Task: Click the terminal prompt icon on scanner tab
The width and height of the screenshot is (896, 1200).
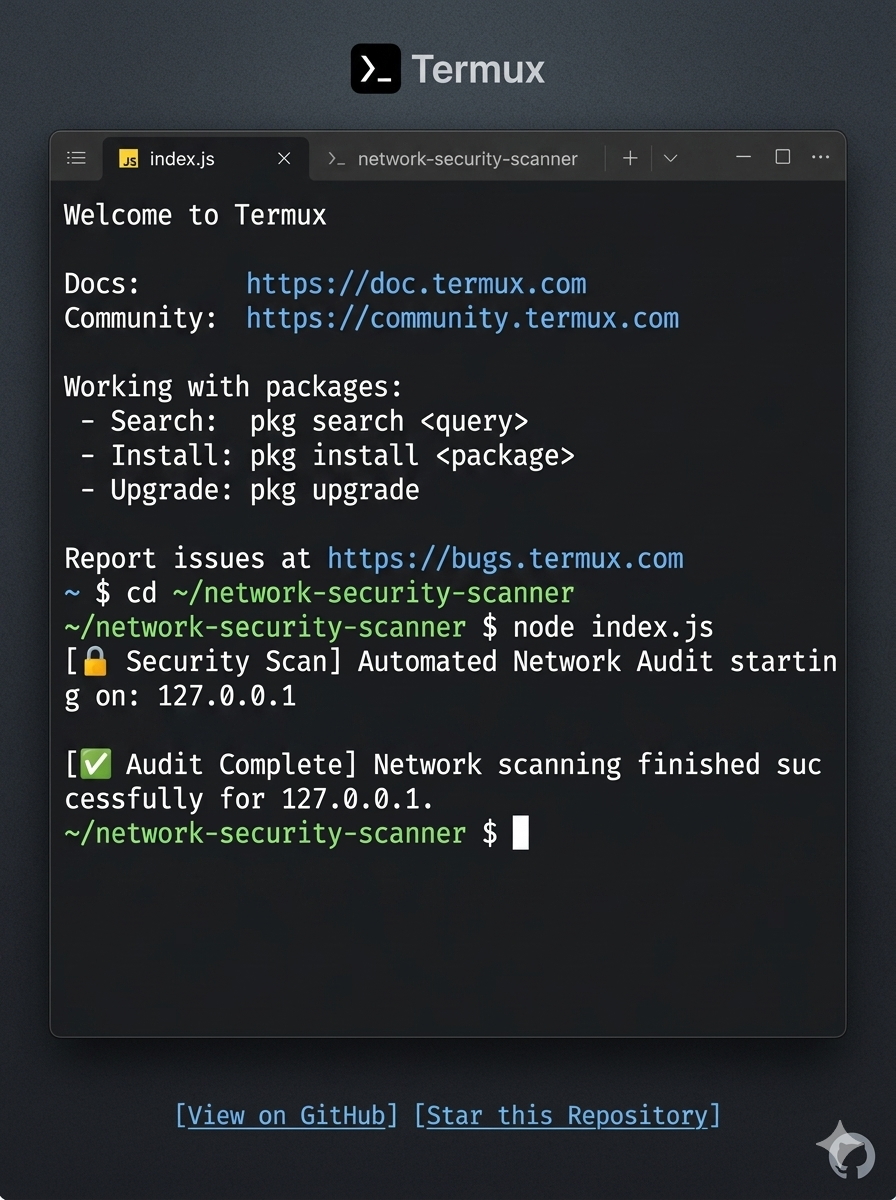Action: [337, 159]
